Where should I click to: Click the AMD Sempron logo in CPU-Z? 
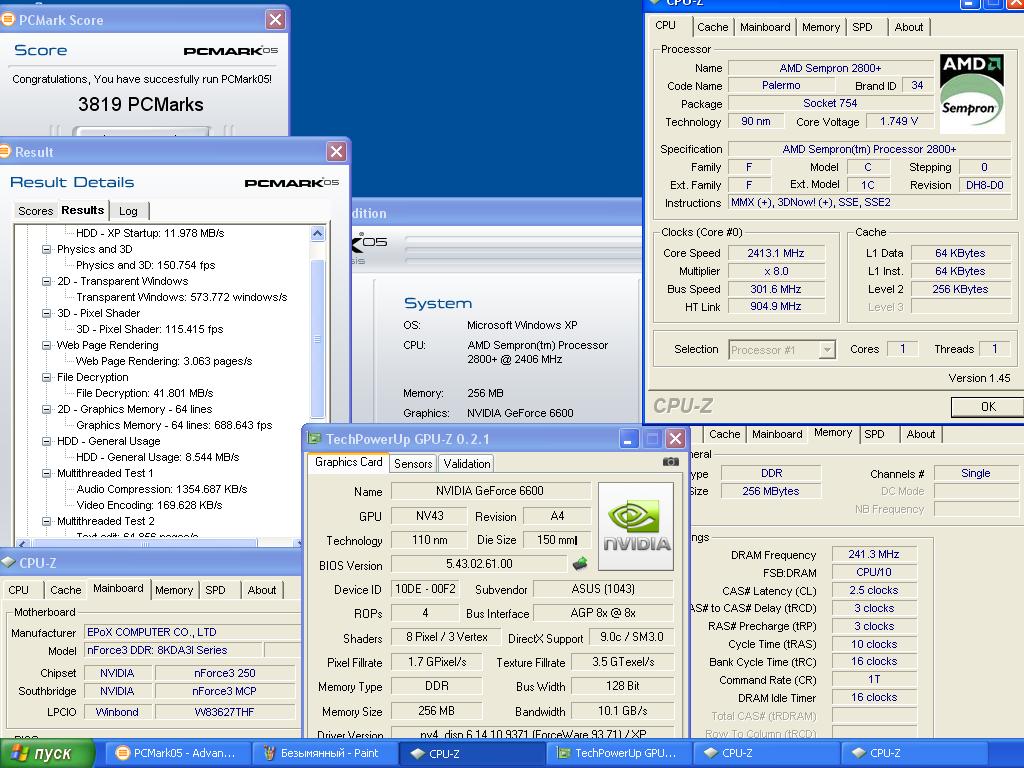(x=972, y=94)
